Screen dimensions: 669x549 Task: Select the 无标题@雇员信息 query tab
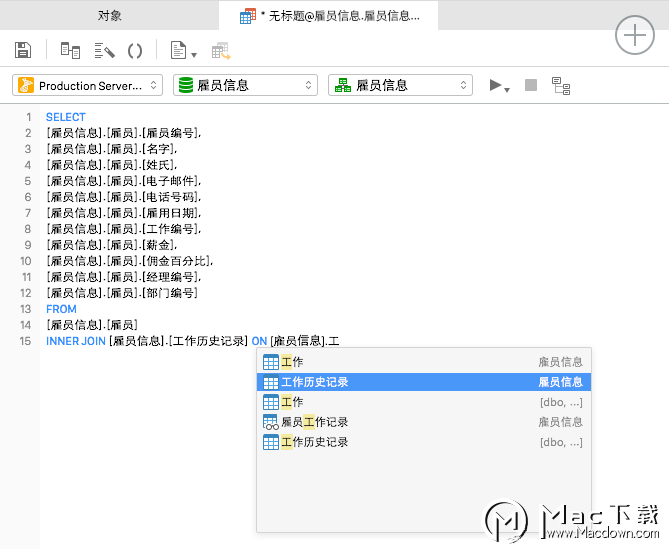(x=329, y=16)
